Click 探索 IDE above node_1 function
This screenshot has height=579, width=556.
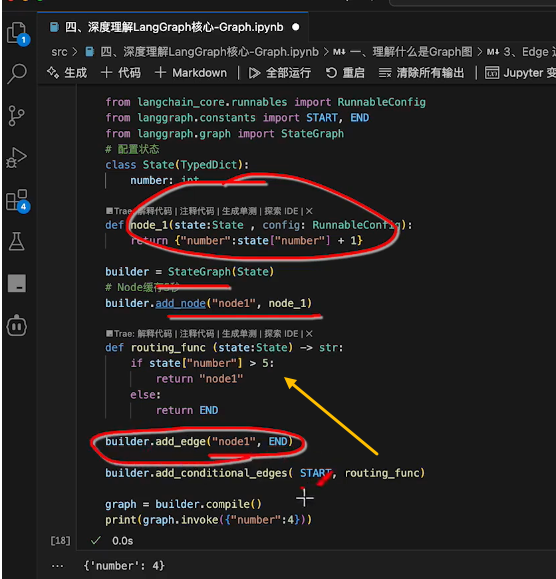click(281, 211)
